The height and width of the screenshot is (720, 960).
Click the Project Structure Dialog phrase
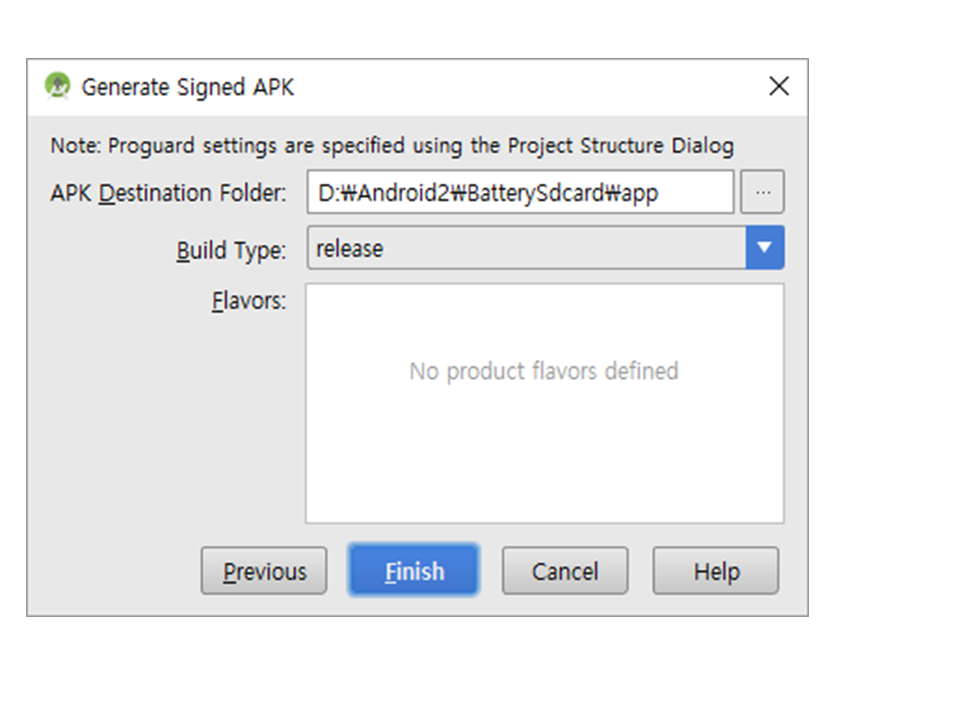click(620, 146)
